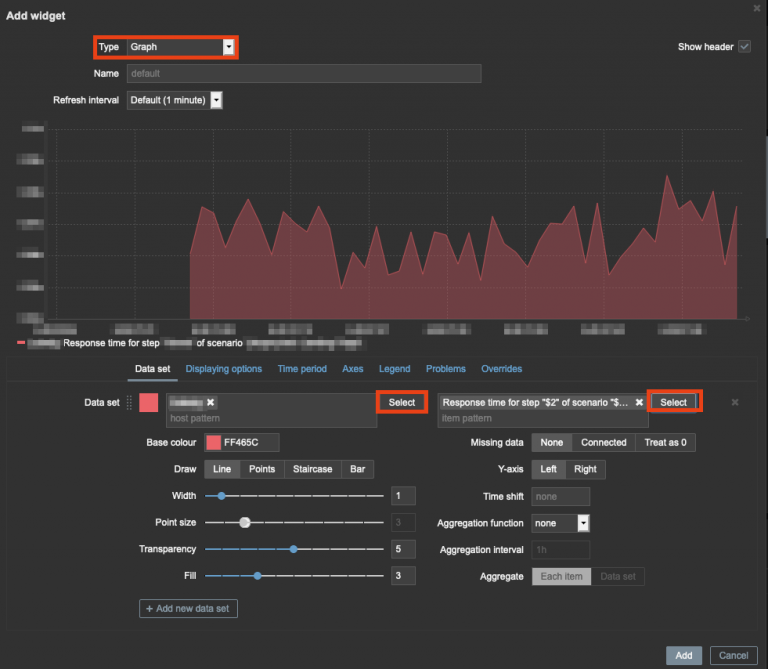Image resolution: width=768 pixels, height=669 pixels.
Task: Click Add new data set button
Action: pos(189,608)
